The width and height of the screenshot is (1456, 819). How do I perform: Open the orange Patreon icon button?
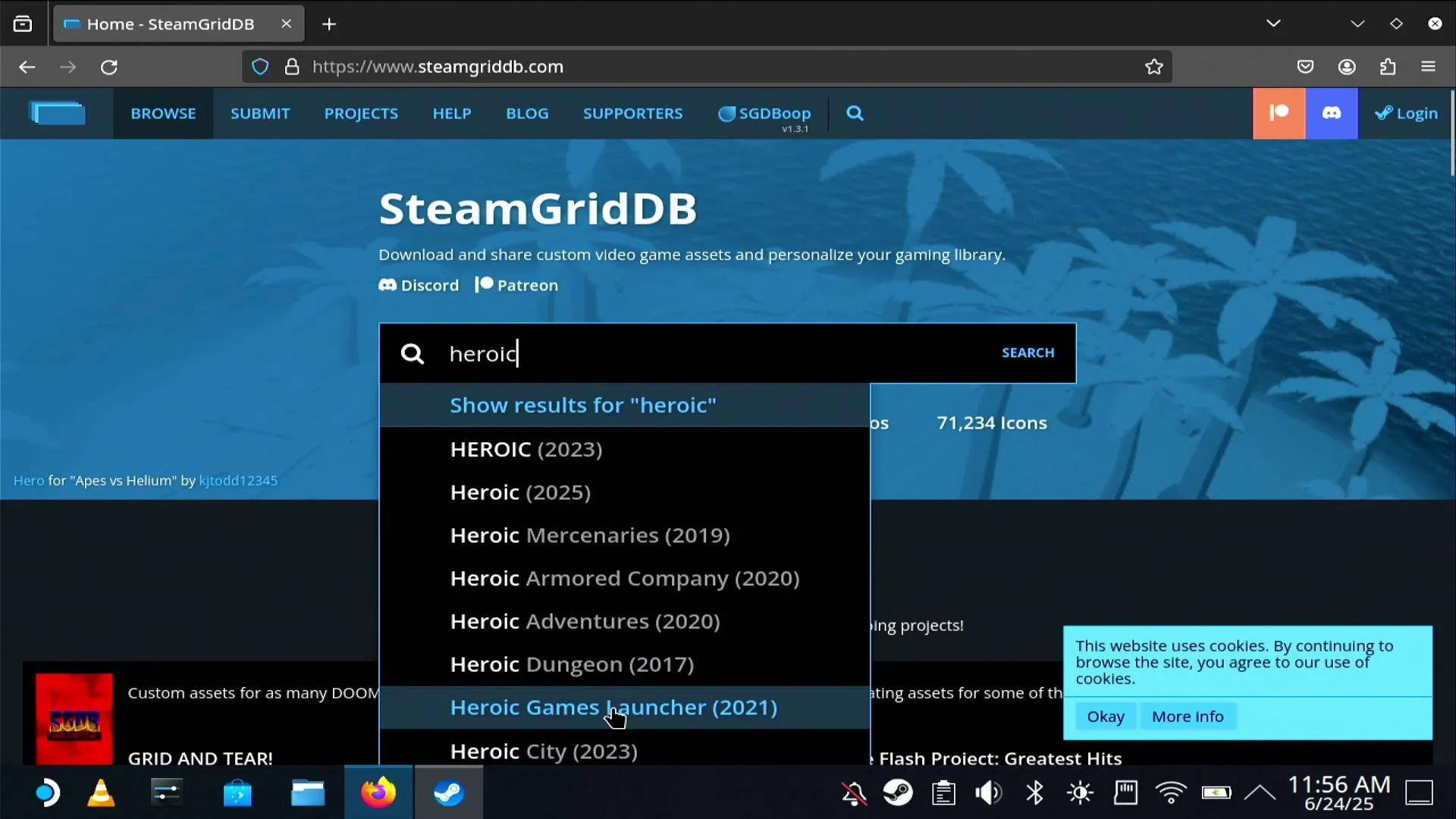[1279, 114]
